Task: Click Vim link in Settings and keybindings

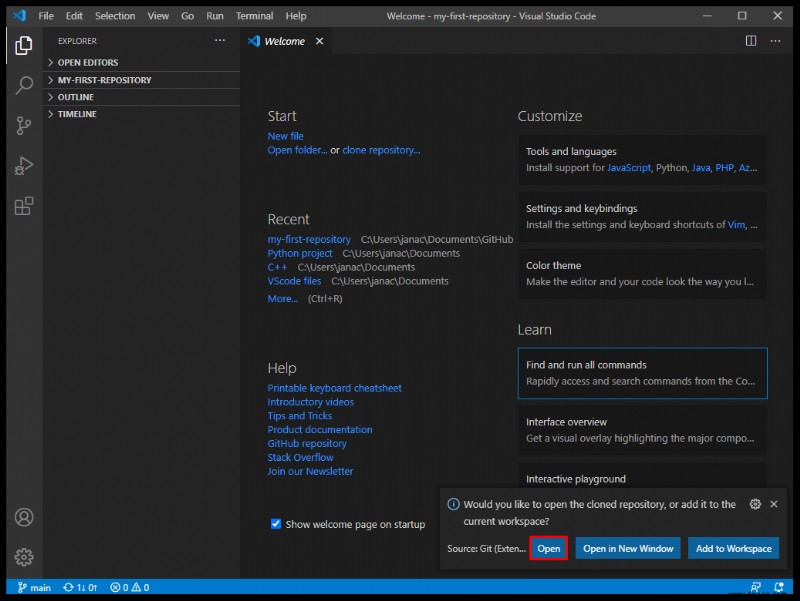Action: pos(736,225)
